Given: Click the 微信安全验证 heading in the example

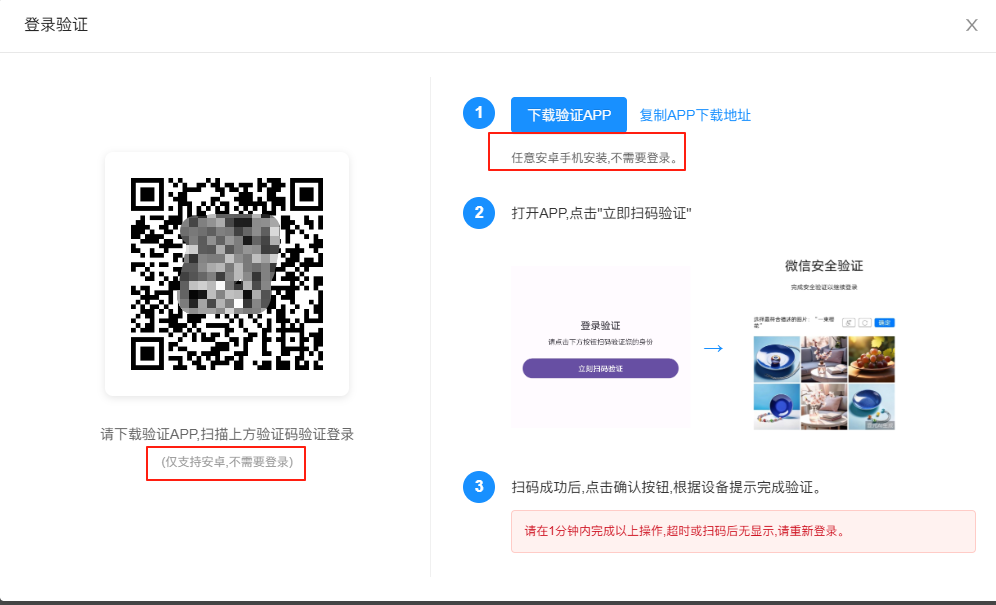Looking at the screenshot, I should click(x=823, y=266).
